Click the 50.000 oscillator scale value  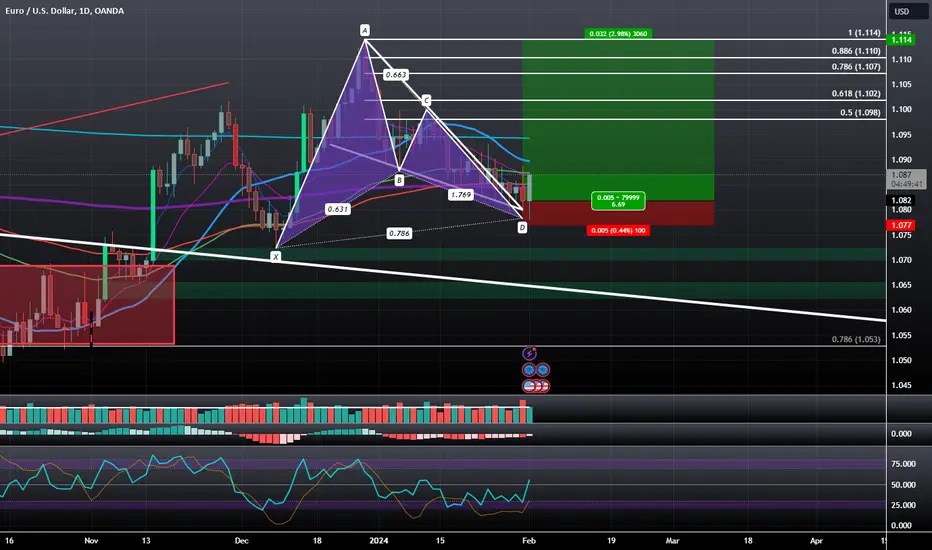pos(903,485)
